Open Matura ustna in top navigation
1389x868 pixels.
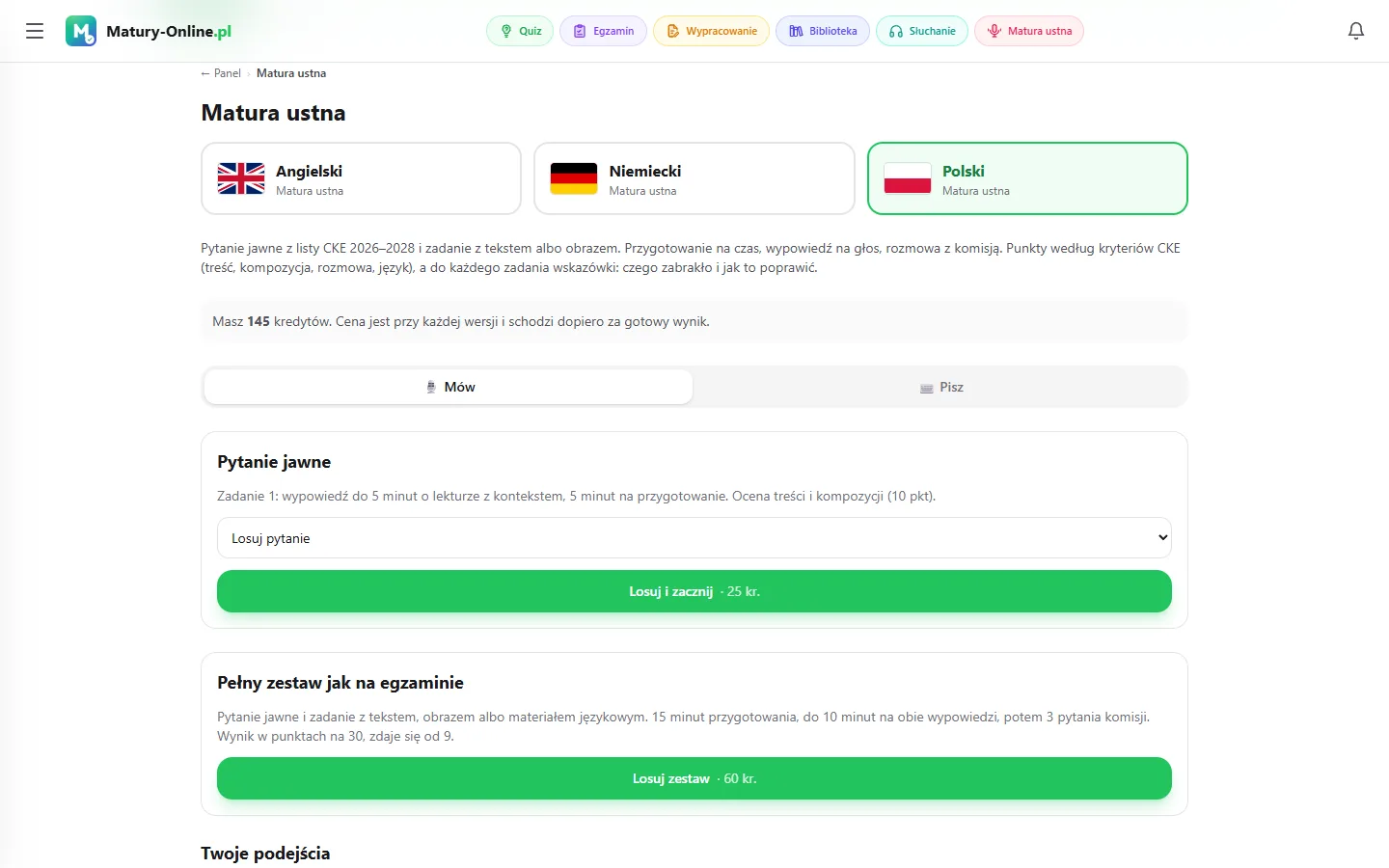[x=1029, y=31]
